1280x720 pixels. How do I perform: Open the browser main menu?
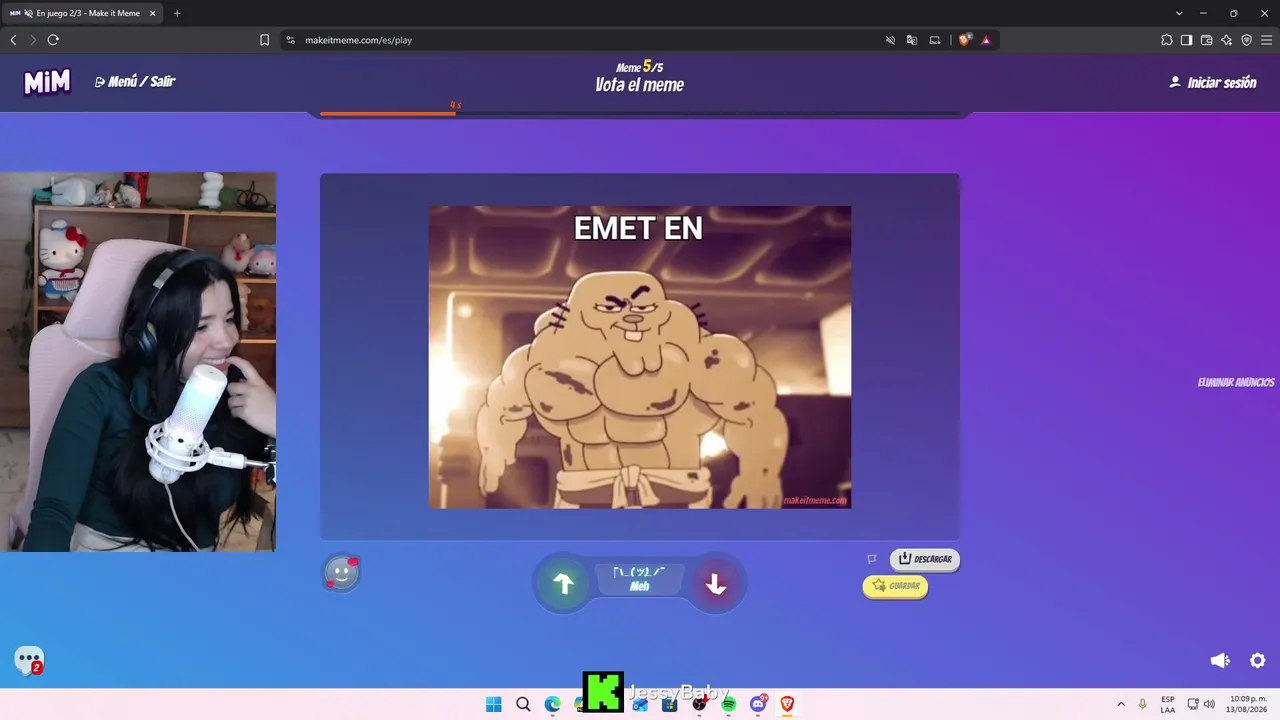pyautogui.click(x=1266, y=40)
